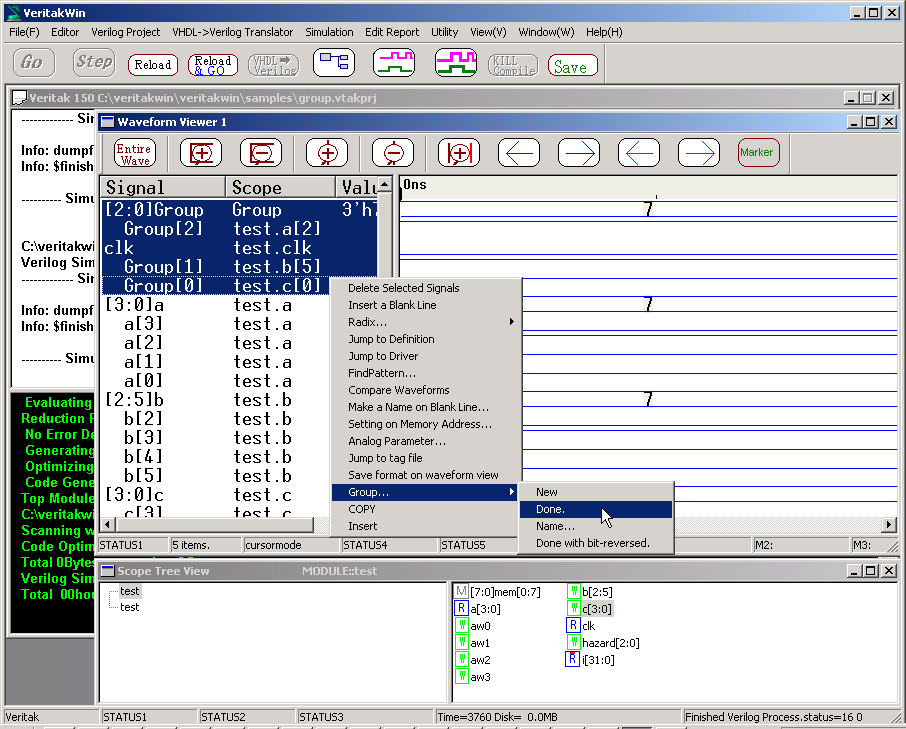Click the Entire Wave button
Viewport: 906px width, 729px height.
[135, 154]
